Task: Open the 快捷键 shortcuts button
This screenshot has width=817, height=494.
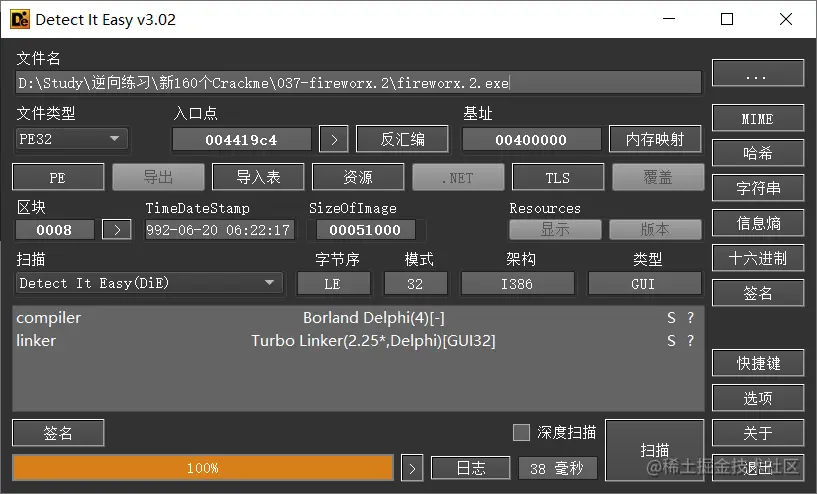Action: coord(758,363)
